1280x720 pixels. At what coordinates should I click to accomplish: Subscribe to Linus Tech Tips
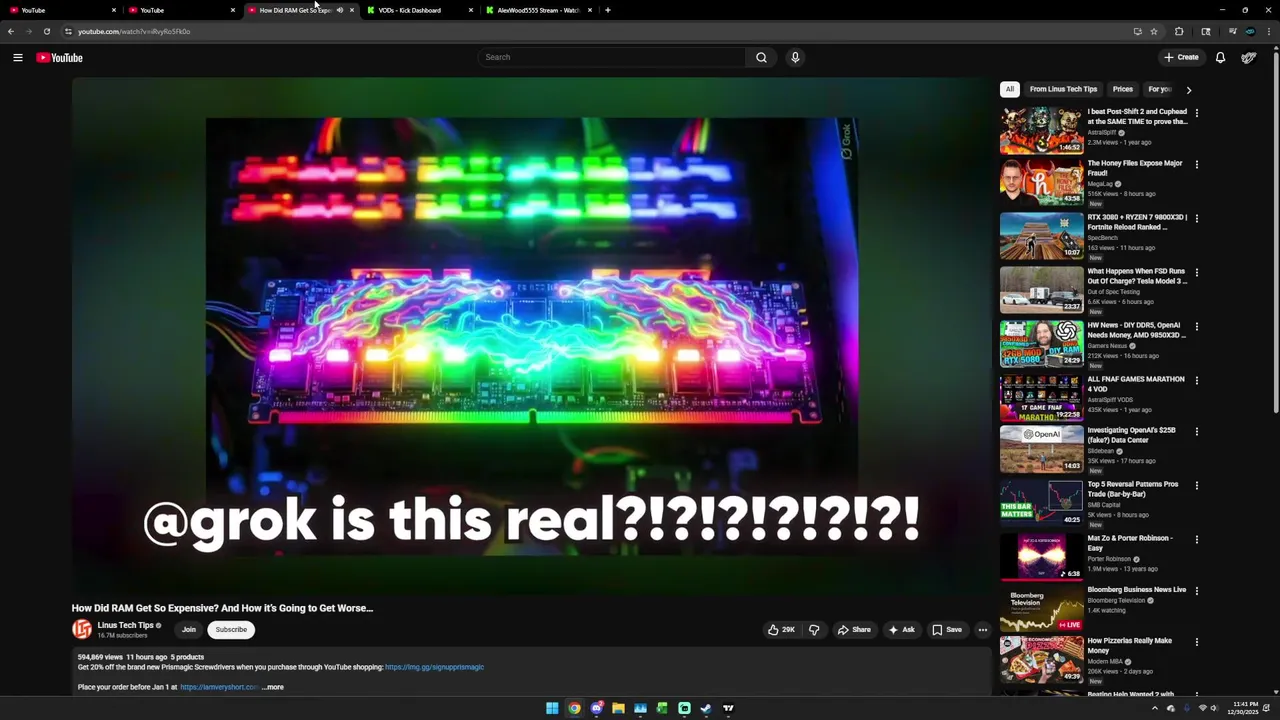(x=231, y=630)
